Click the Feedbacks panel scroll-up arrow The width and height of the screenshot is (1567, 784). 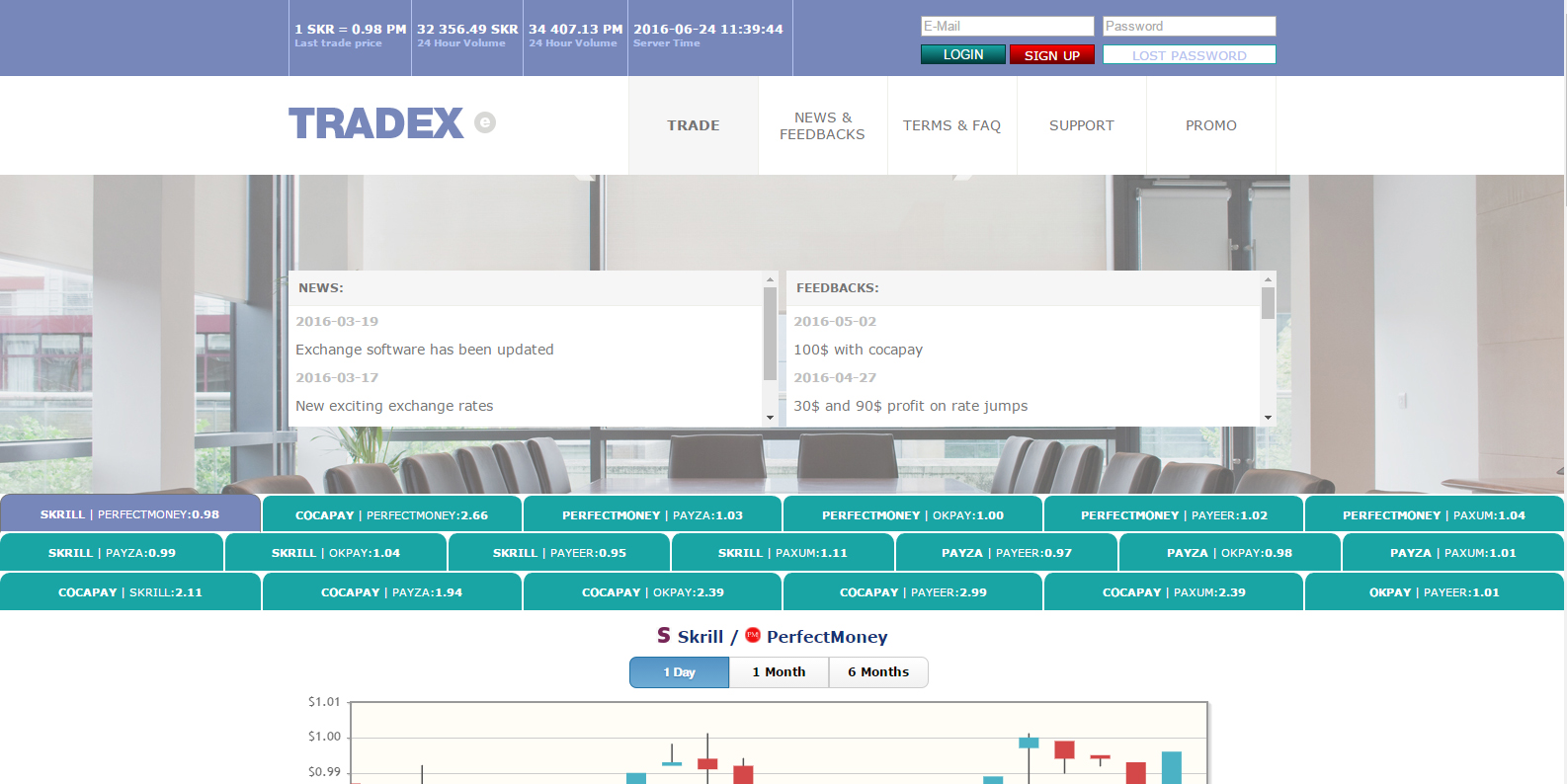[x=1268, y=280]
